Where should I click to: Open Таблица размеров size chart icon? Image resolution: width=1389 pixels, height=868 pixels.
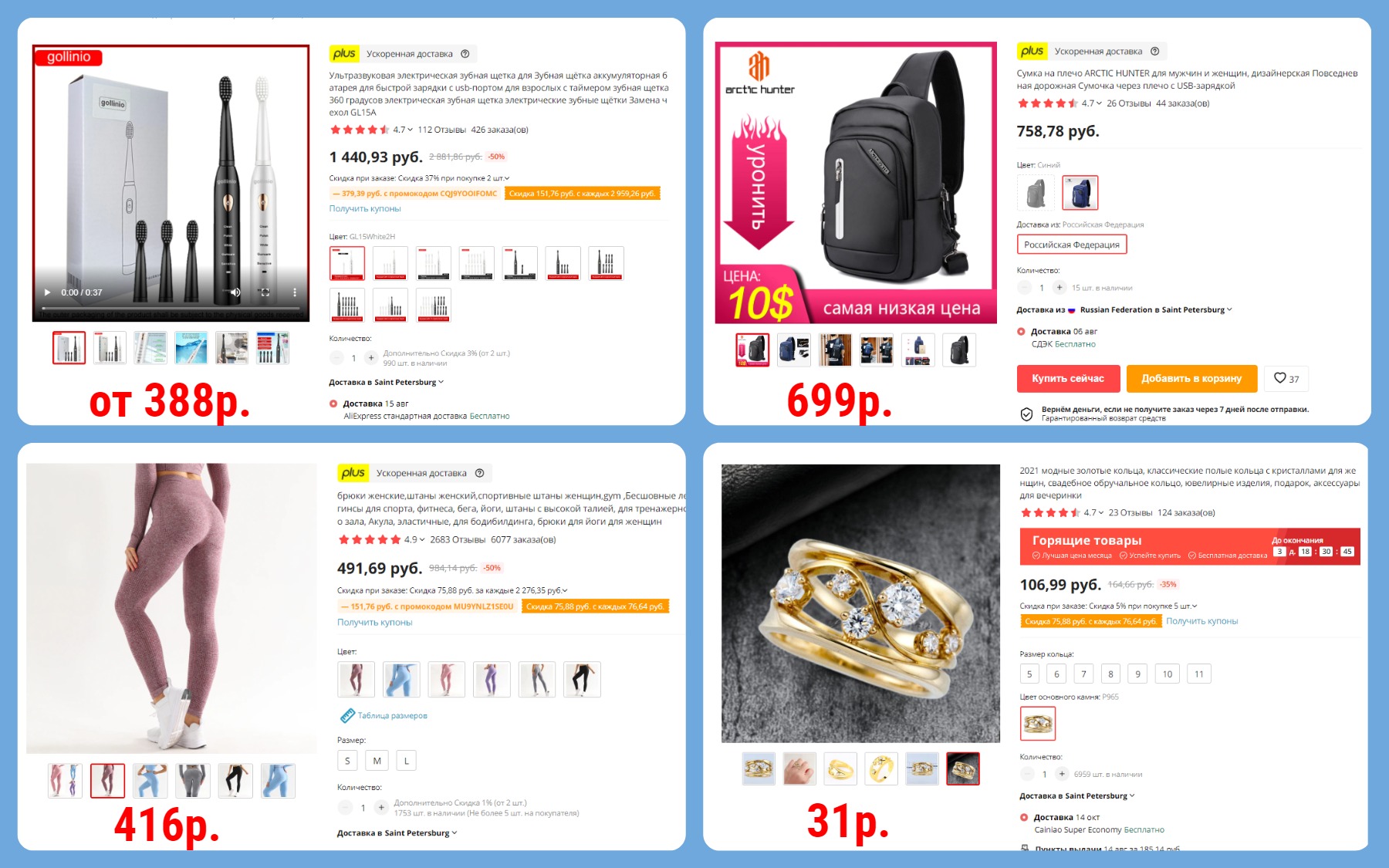(x=347, y=715)
